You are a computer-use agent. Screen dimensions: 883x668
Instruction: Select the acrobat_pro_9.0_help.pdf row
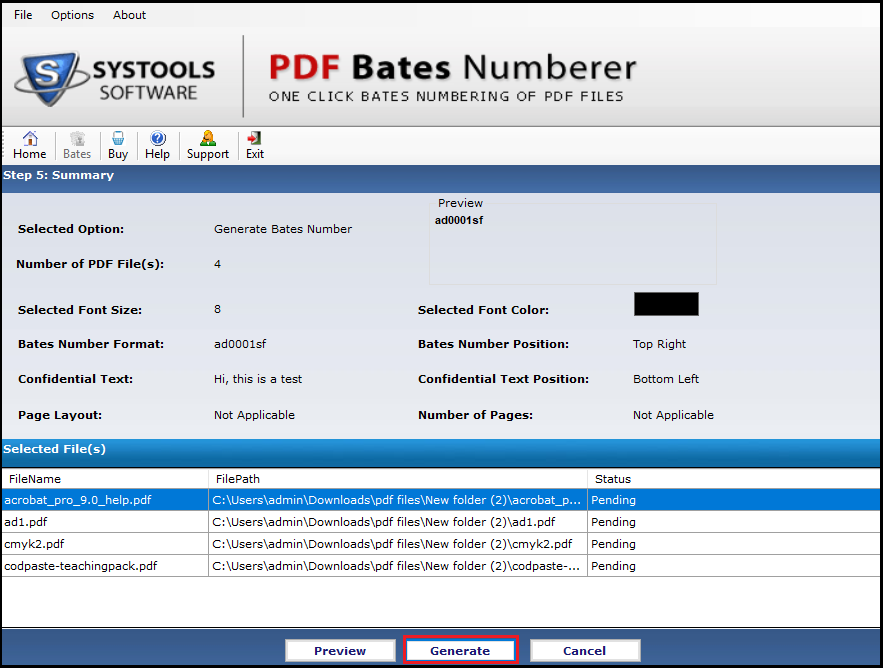tap(441, 500)
